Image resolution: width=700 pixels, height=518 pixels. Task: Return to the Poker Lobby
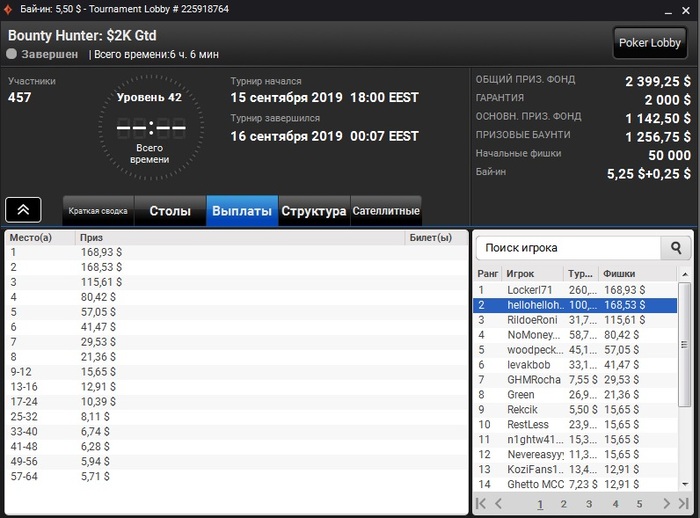point(650,43)
